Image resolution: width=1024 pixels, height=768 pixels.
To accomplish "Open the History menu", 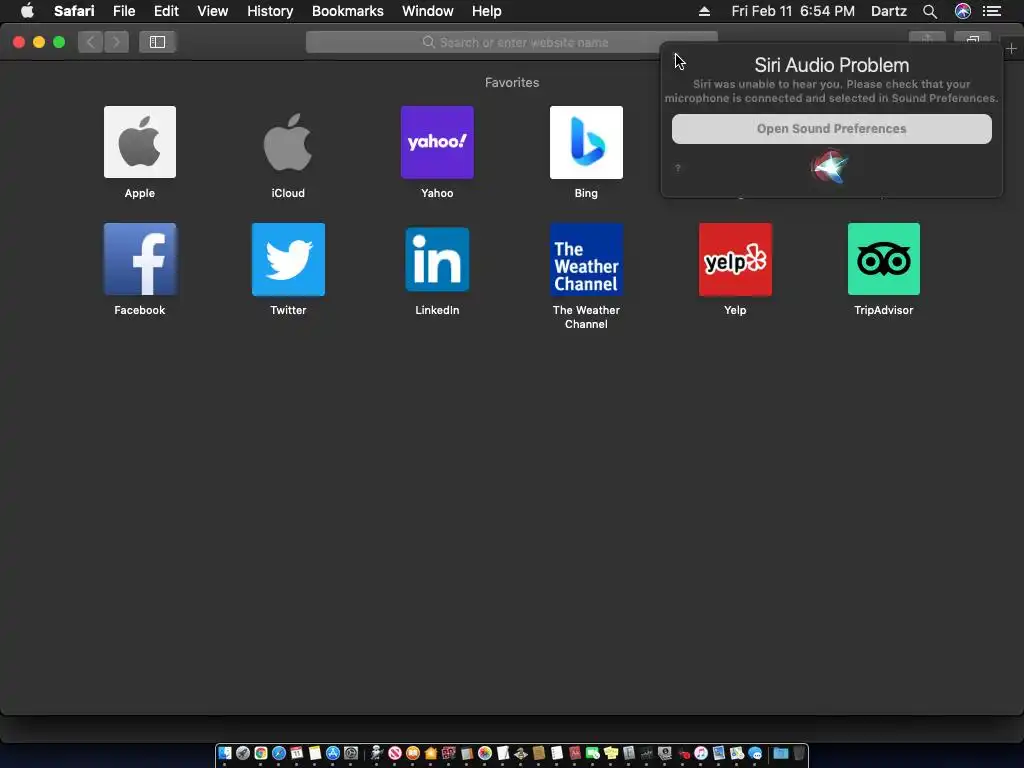I will [270, 11].
